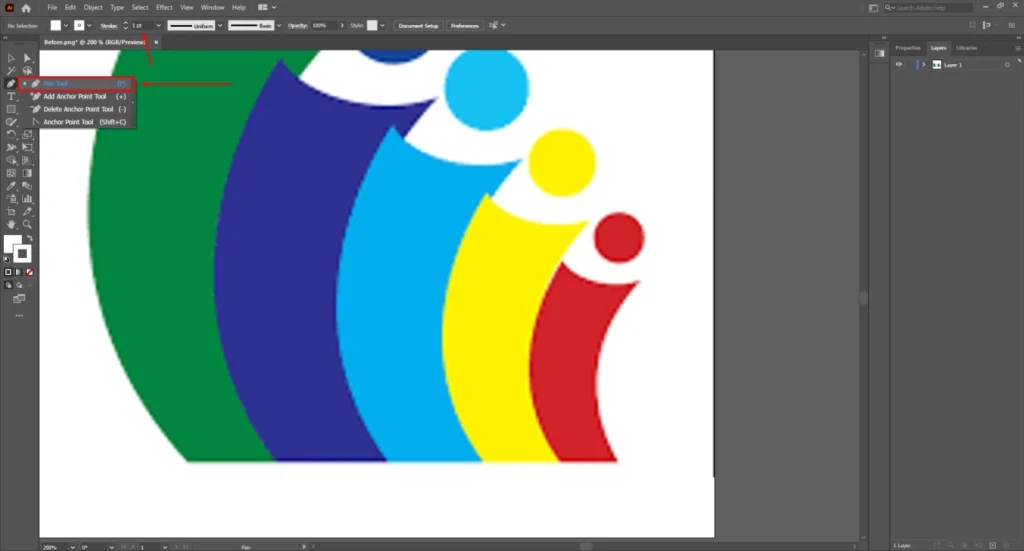
Task: Choose Add Anchor Point Tool
Action: [78, 97]
